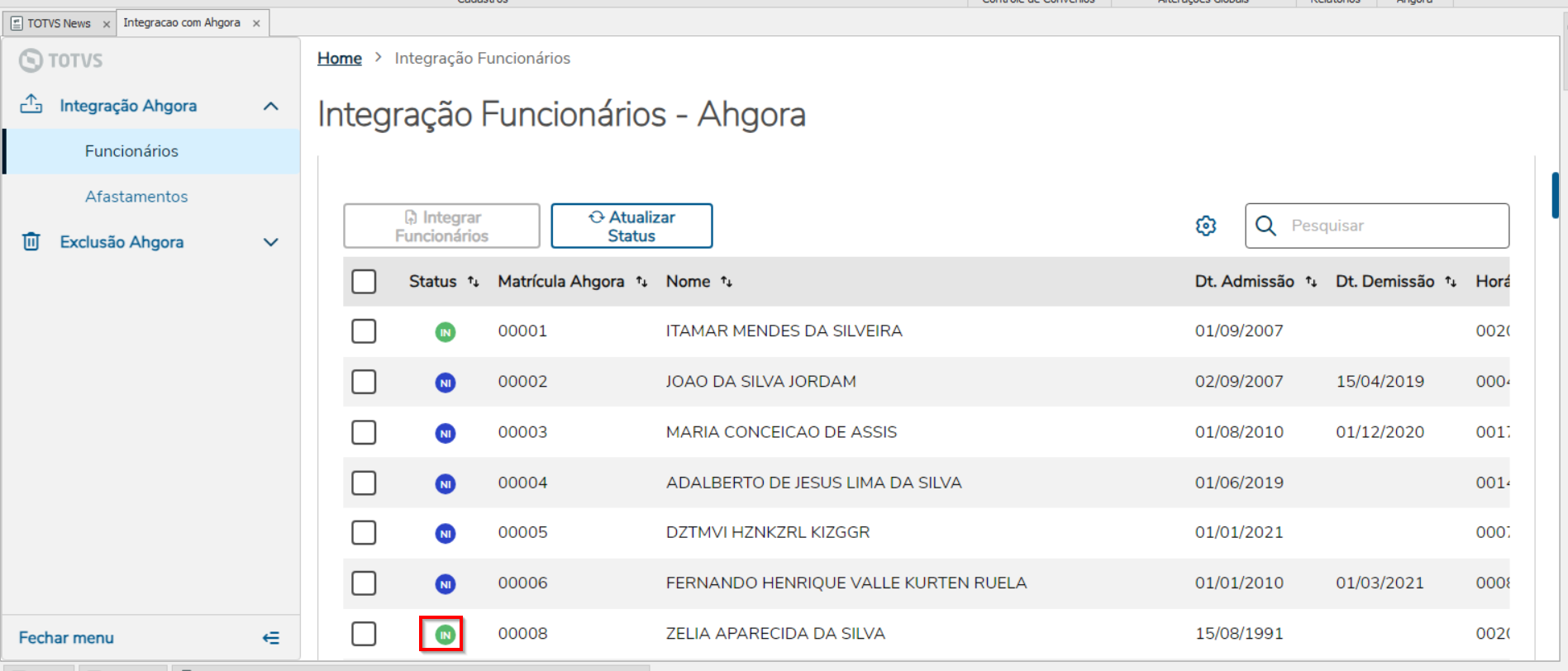Check the row for matrícula 00006
1568x671 pixels.
pyautogui.click(x=364, y=583)
